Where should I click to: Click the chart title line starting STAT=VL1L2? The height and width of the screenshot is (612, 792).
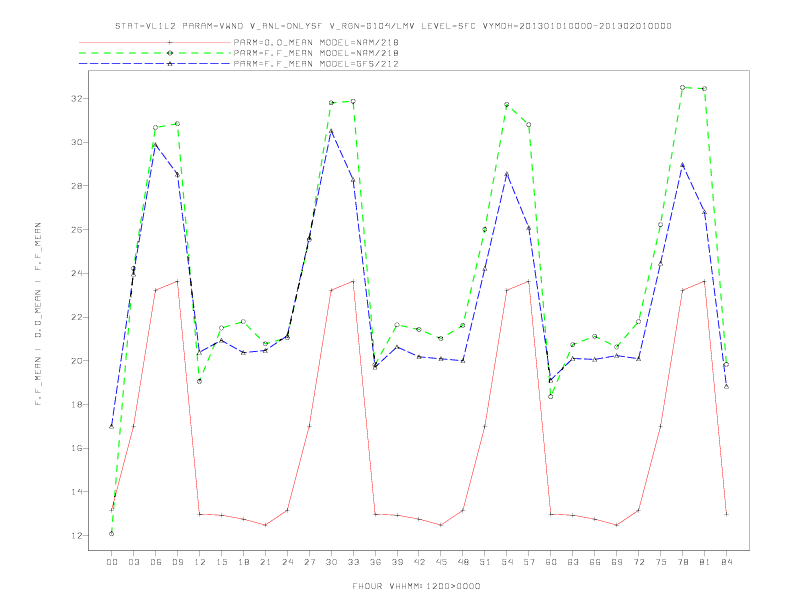pos(393,26)
